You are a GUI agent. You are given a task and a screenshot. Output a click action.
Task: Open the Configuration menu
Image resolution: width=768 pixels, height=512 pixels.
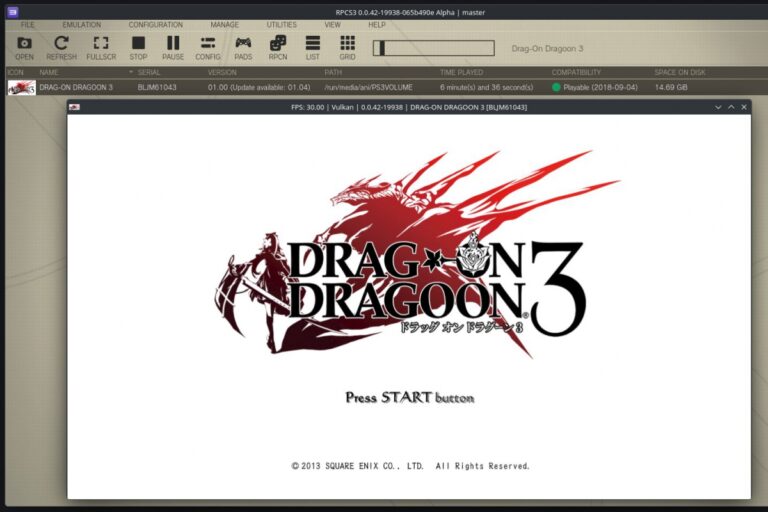155,24
